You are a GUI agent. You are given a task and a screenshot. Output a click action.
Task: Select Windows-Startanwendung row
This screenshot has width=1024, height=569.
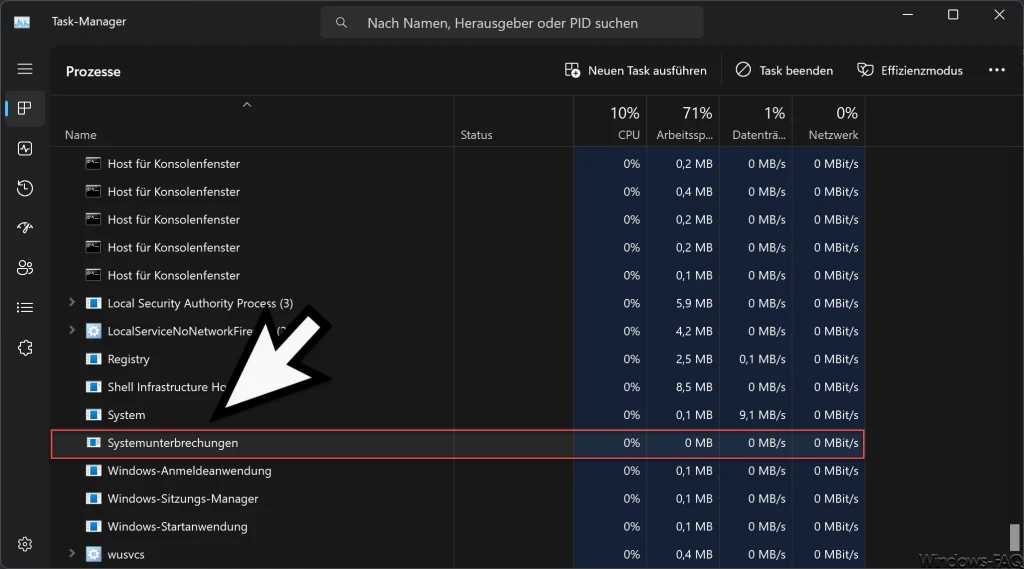click(x=458, y=527)
